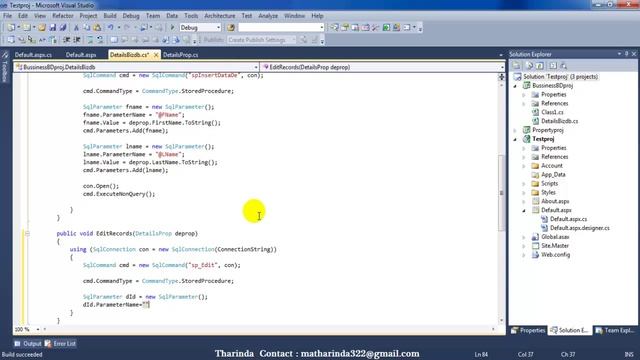Click the Refresh icon in Solution Explorer
640x360 pixels.
[540, 66]
